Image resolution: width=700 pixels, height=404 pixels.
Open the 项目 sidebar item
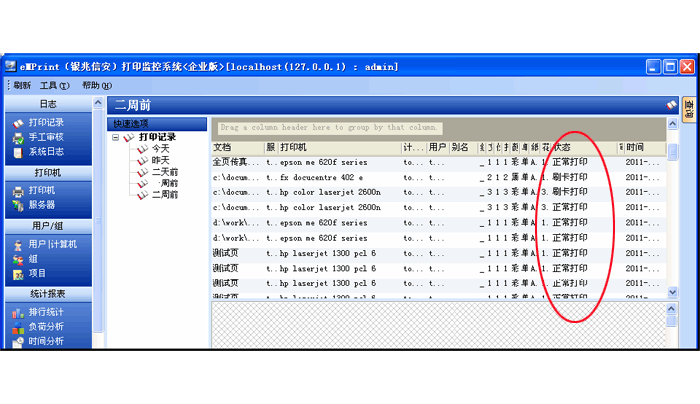(37, 272)
